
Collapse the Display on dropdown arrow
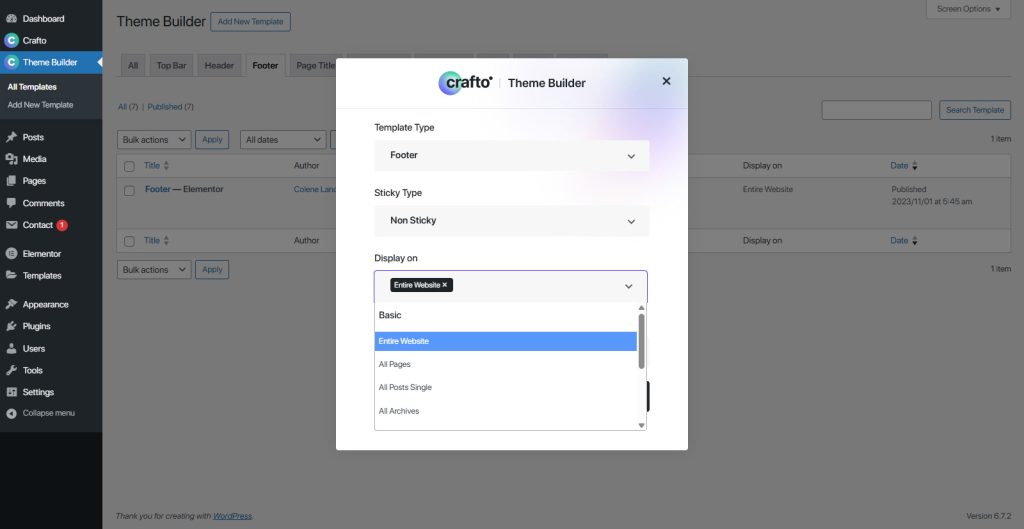click(x=628, y=286)
